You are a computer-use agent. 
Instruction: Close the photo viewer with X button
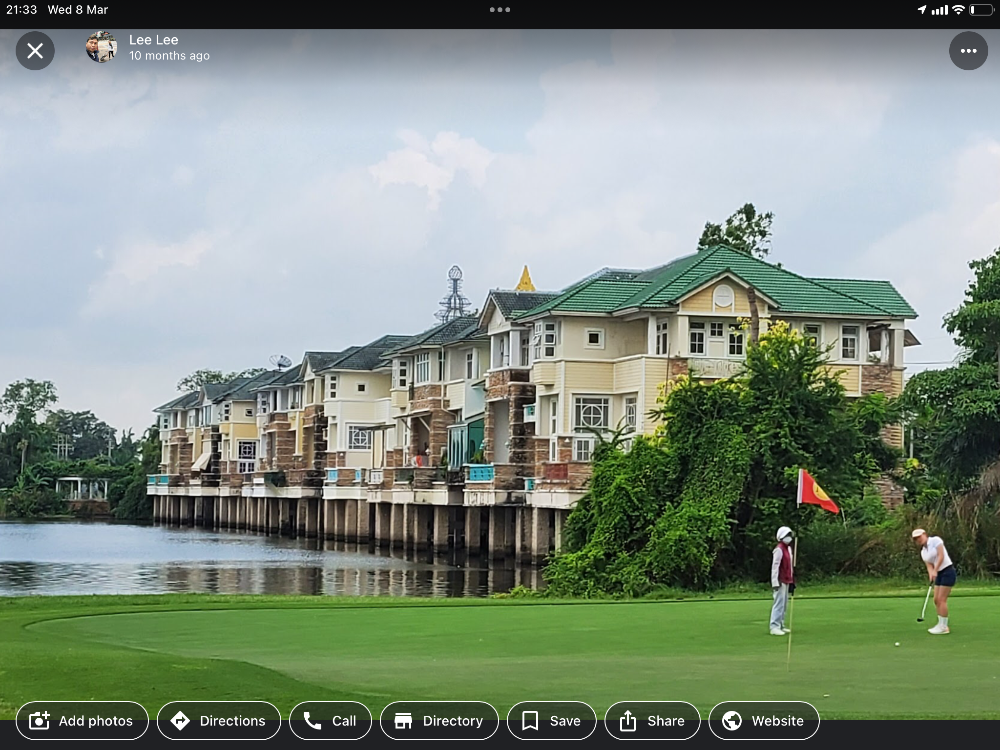point(35,50)
